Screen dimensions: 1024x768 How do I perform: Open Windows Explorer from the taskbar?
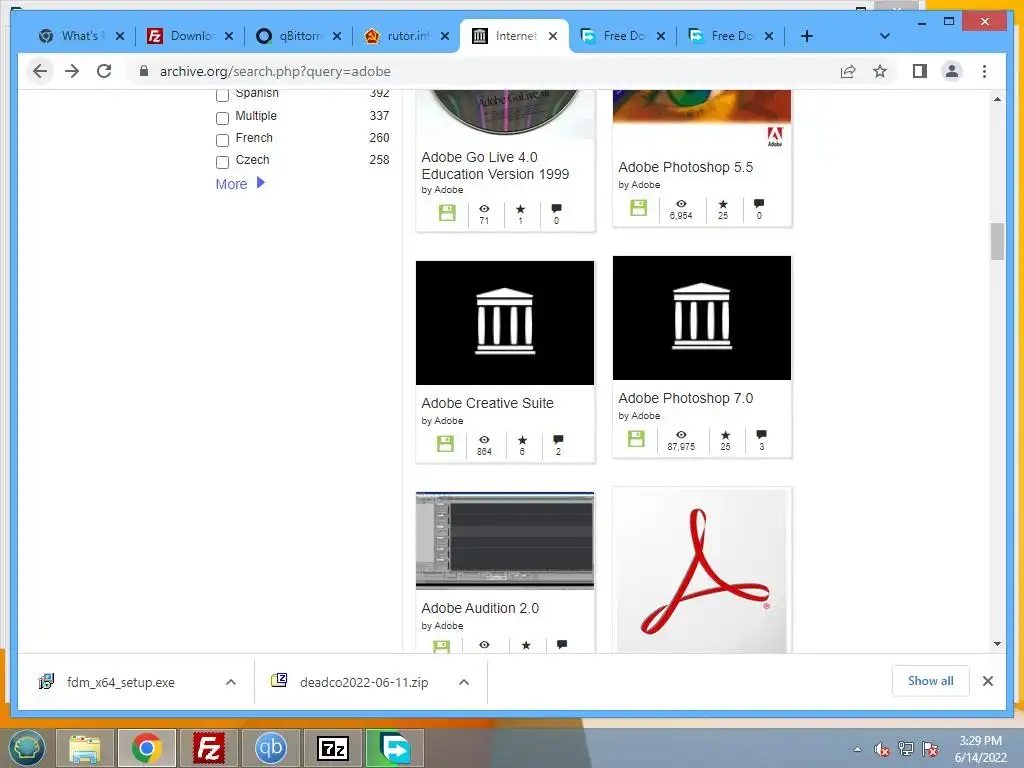[85, 748]
